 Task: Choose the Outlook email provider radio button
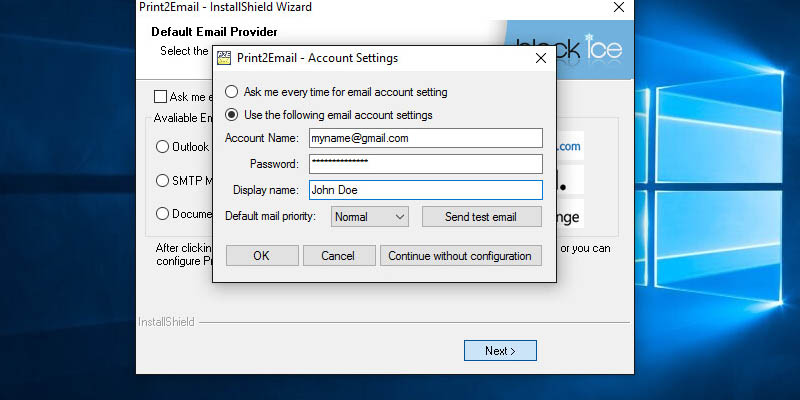(163, 147)
